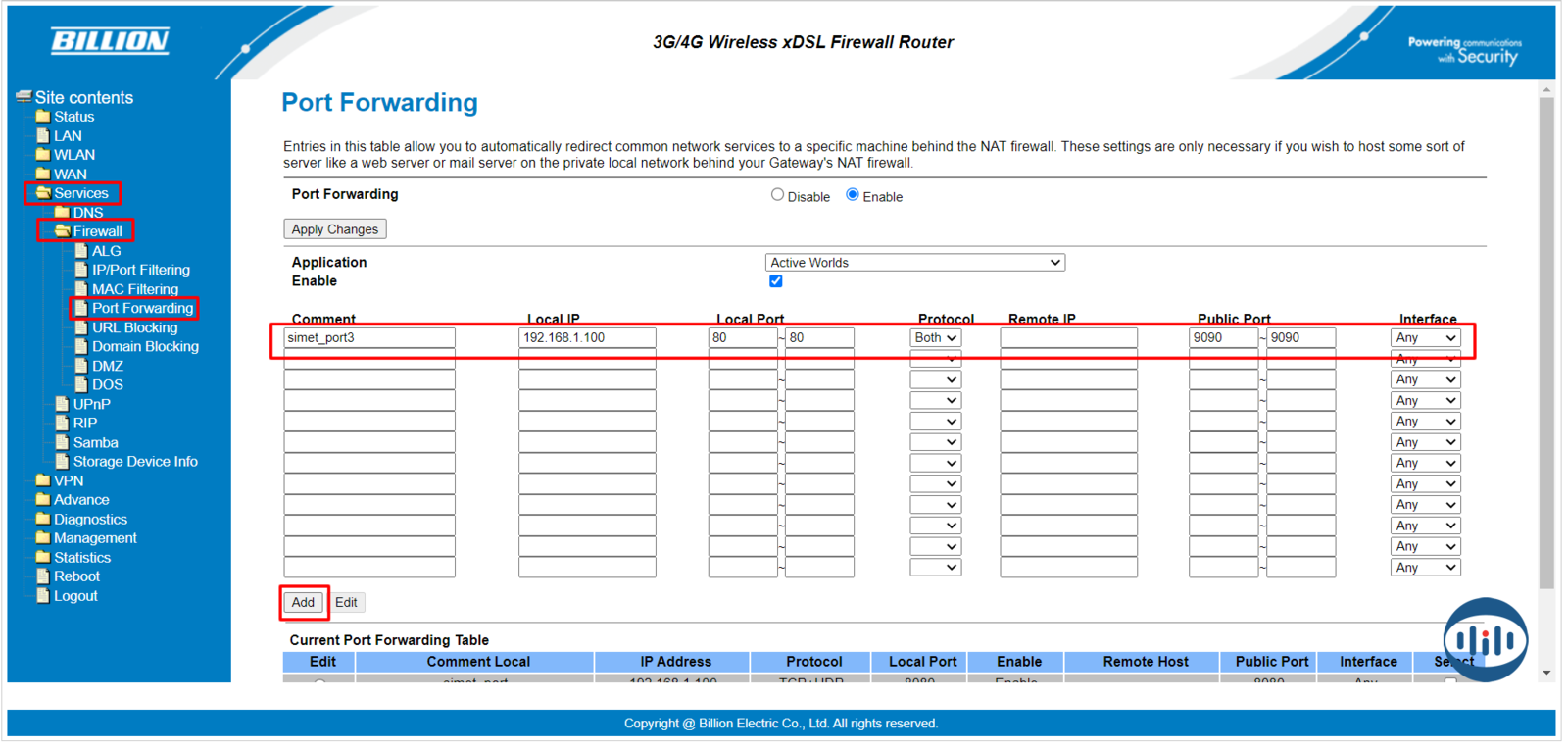Viewport: 1568px width, 751px height.
Task: Click the Status folder icon
Action: pyautogui.click(x=43, y=117)
